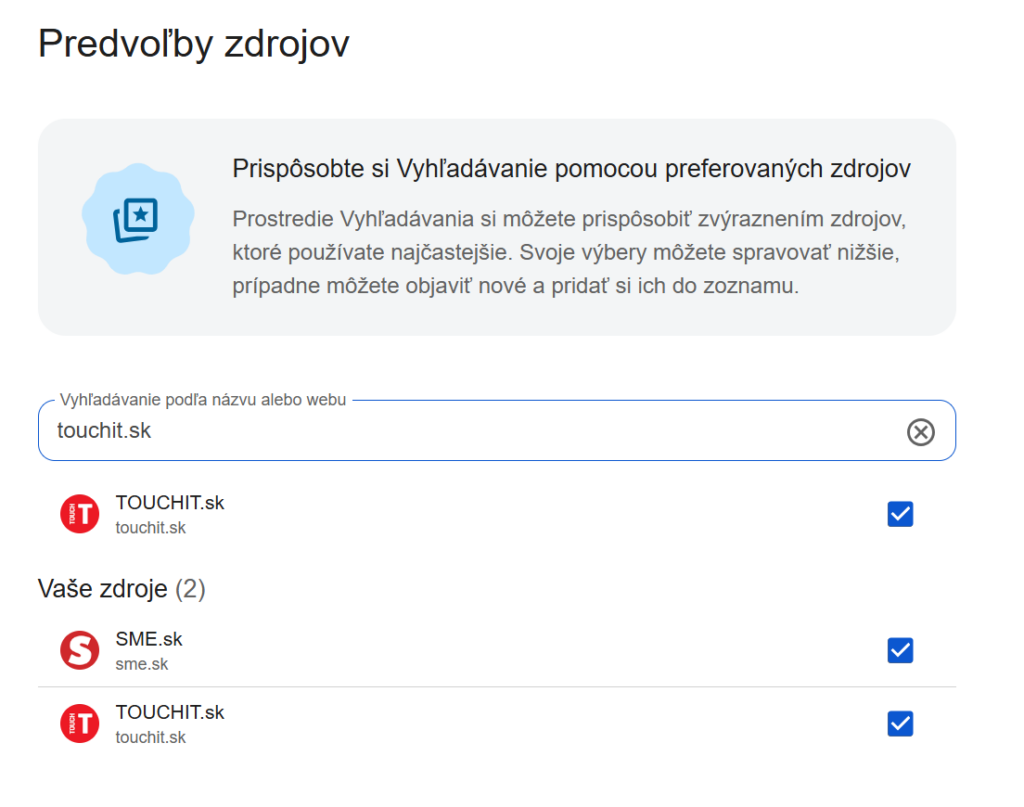Clear the touchit.sk search field
This screenshot has width=1024, height=807.
click(x=920, y=432)
